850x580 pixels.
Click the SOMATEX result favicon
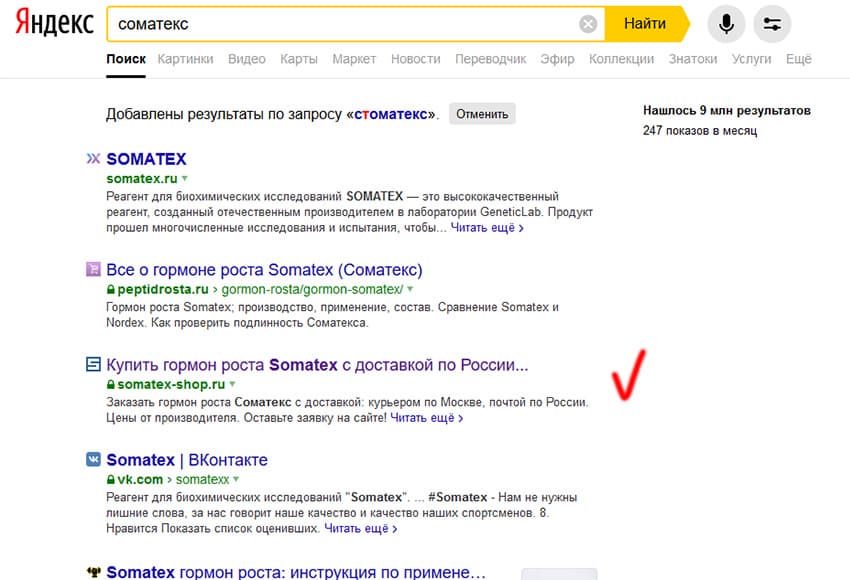pyautogui.click(x=93, y=158)
